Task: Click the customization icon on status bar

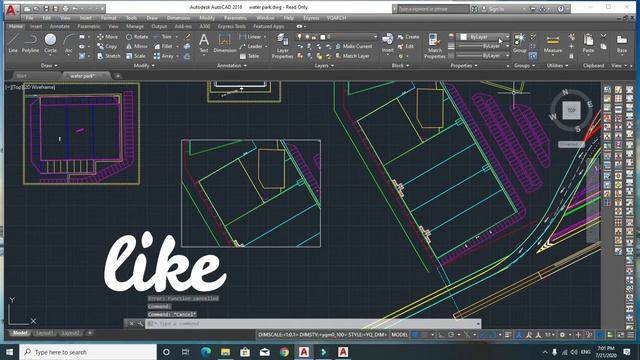Action: [x=630, y=335]
